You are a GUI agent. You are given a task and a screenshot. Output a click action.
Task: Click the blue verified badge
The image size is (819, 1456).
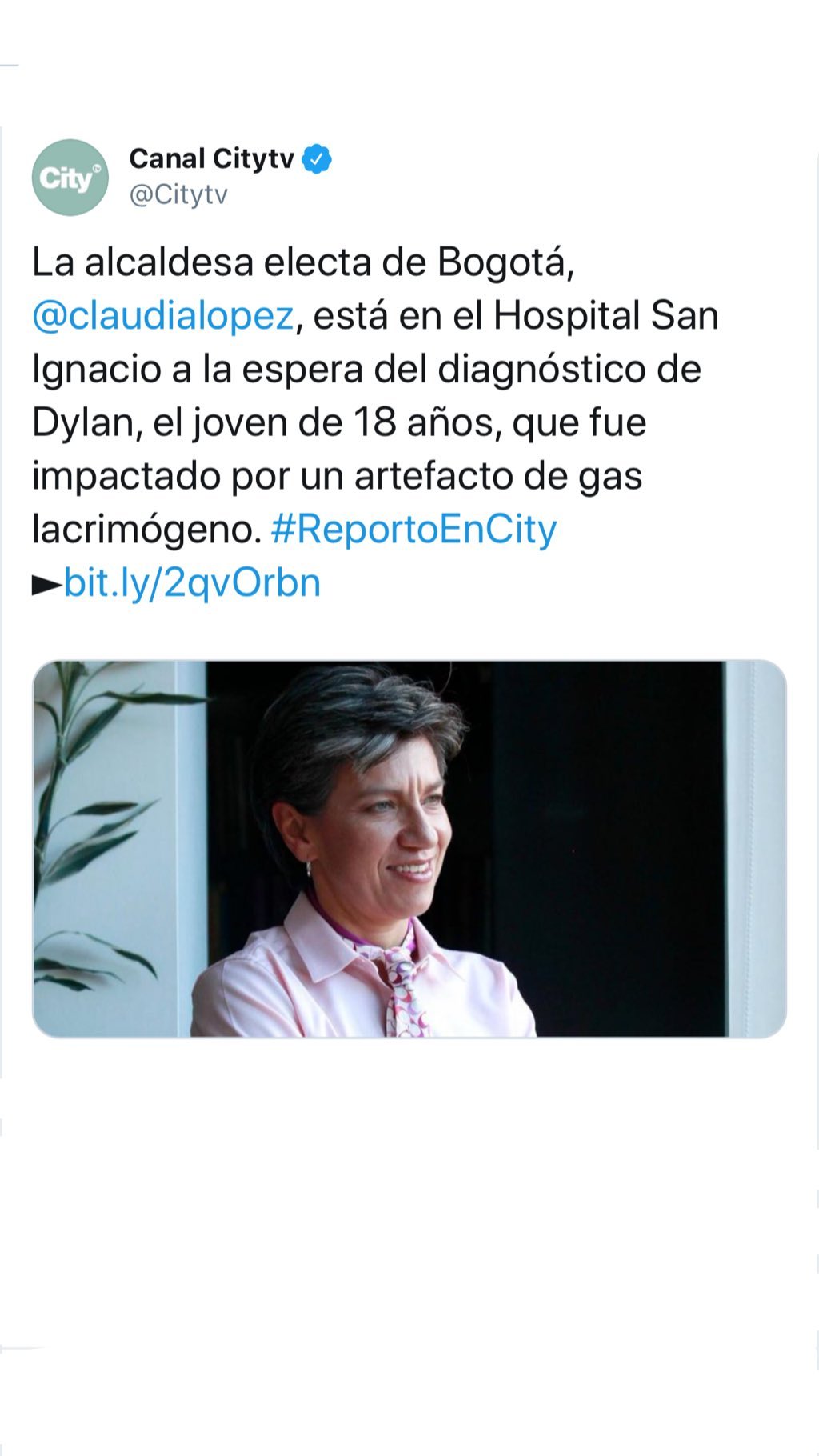[x=318, y=159]
